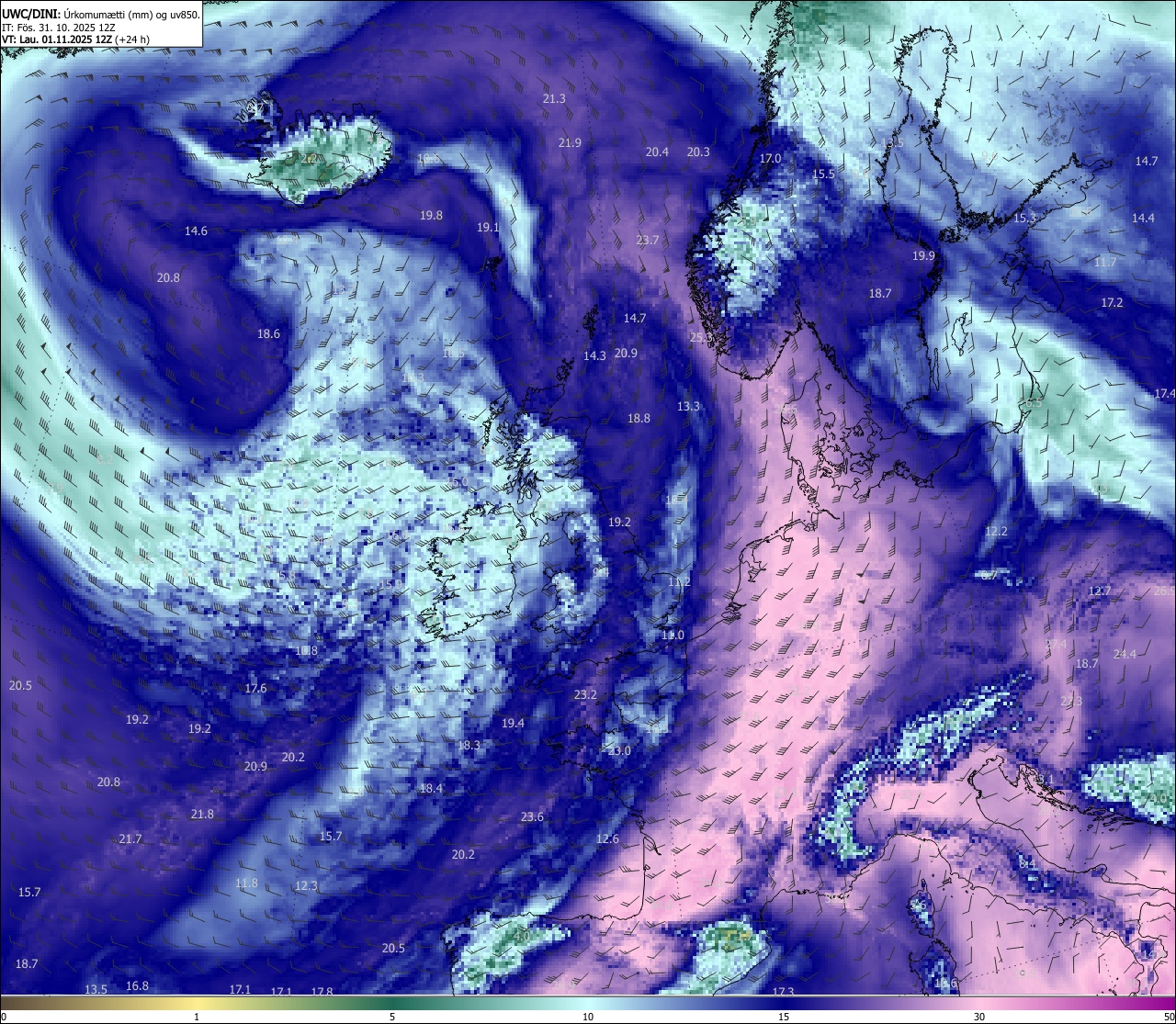The height and width of the screenshot is (1024, 1176).
Task: Click the 23.2 value label
Action: (x=585, y=694)
